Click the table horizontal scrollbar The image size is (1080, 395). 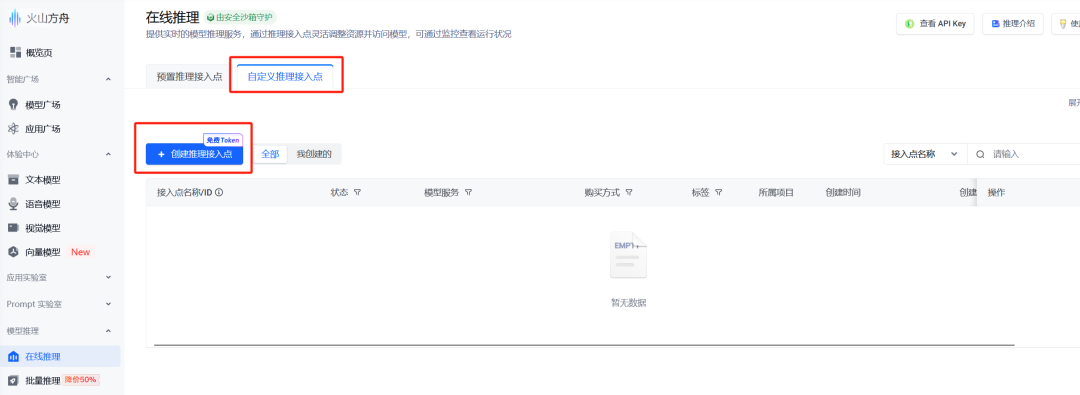point(584,345)
